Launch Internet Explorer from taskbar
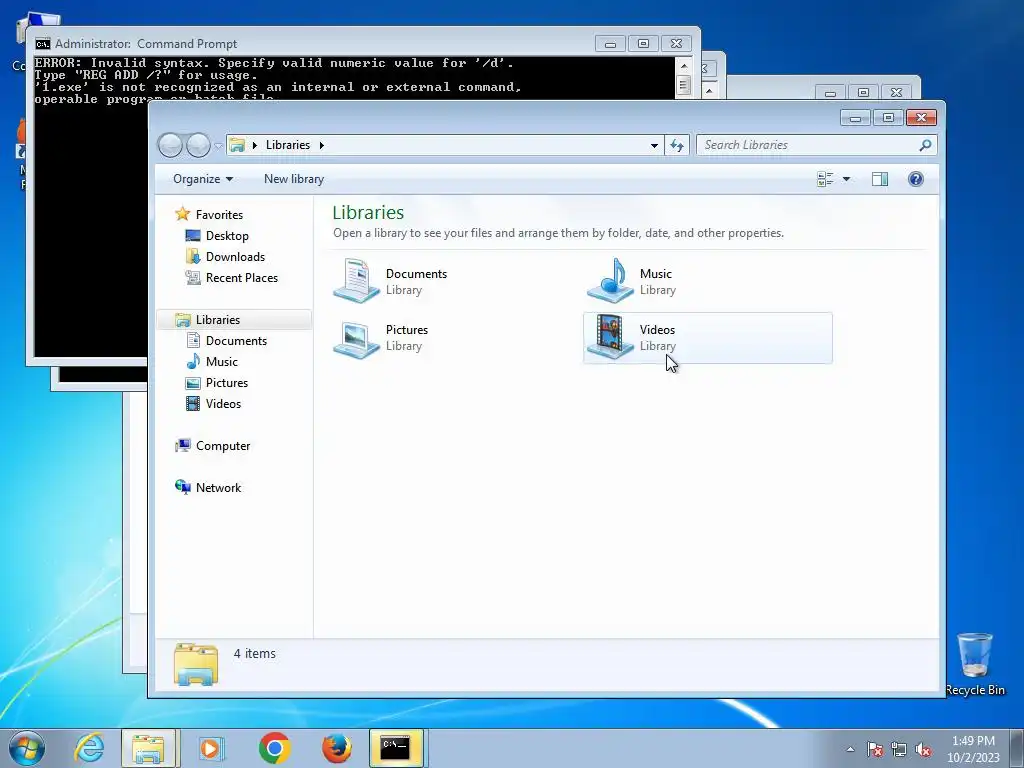Viewport: 1024px width, 768px height. tap(89, 748)
